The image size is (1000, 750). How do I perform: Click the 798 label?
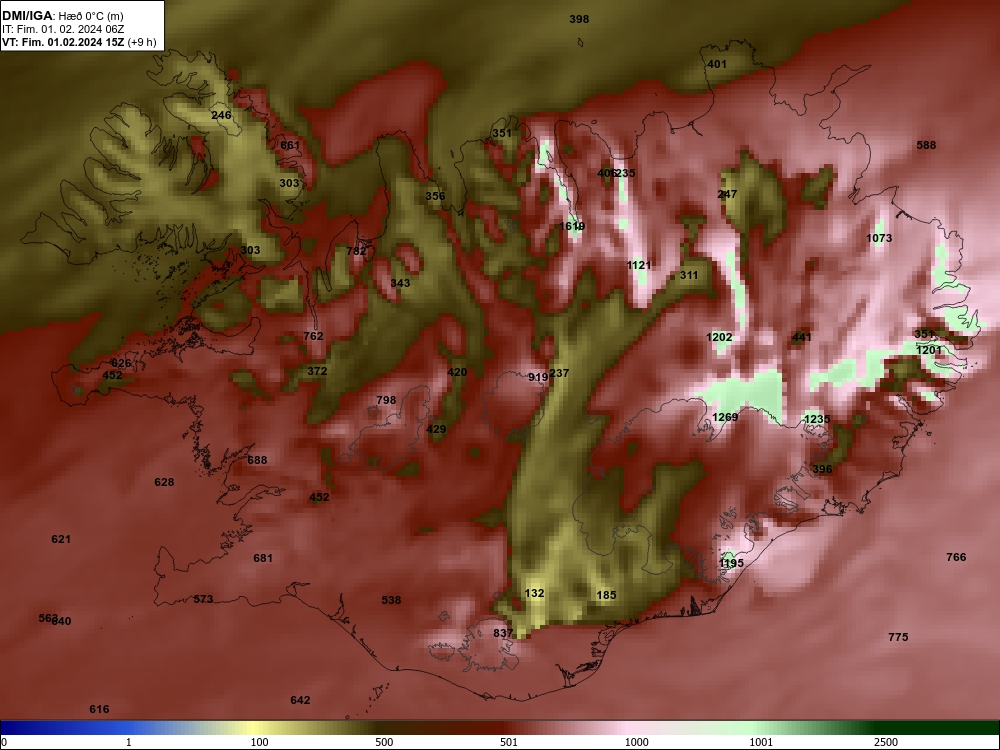coord(386,401)
